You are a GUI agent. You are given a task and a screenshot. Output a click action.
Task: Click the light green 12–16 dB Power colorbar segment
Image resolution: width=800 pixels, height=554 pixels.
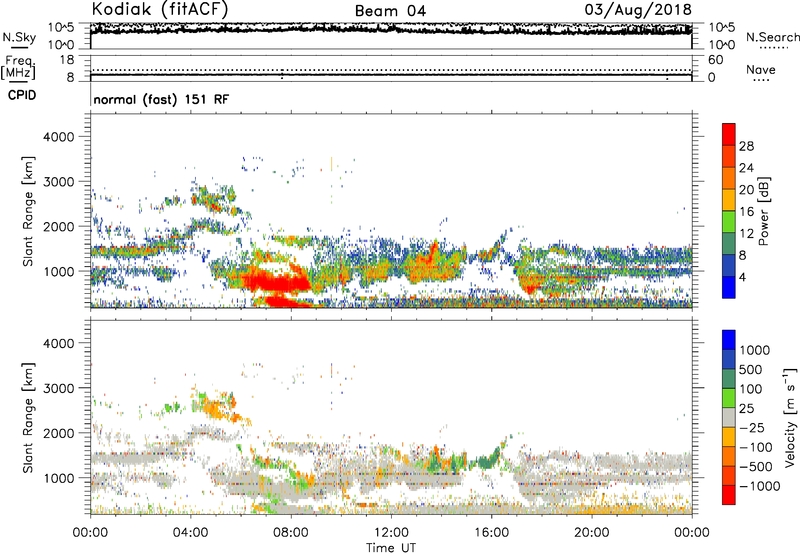coord(729,222)
